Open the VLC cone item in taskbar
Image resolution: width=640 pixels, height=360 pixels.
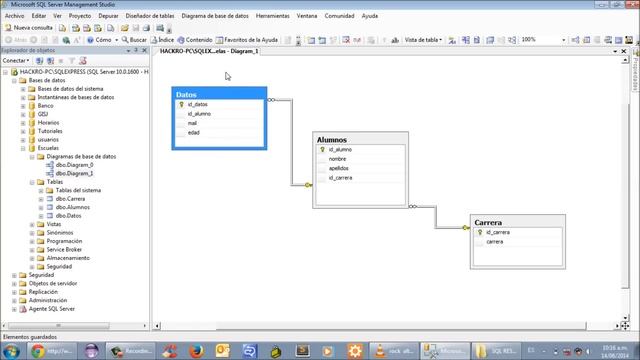coord(394,351)
